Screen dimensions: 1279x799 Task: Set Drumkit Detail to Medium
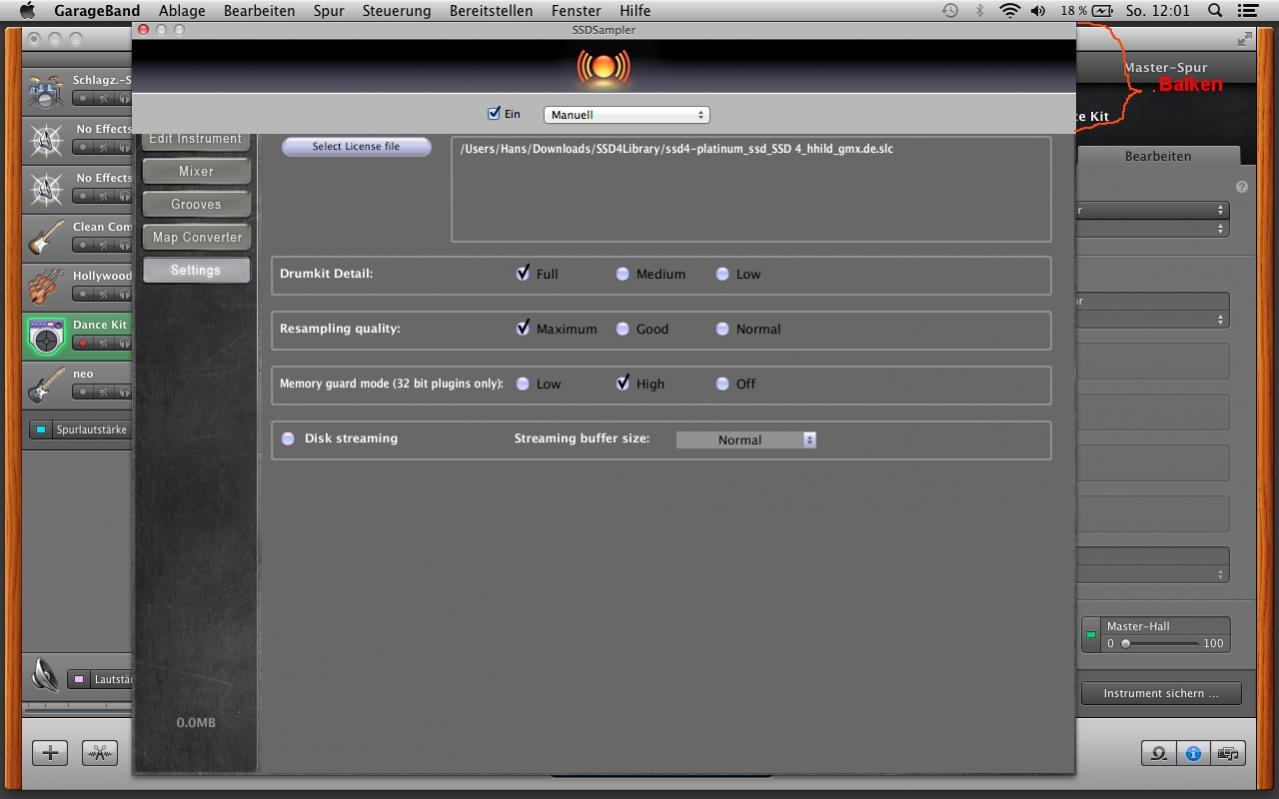pos(622,274)
